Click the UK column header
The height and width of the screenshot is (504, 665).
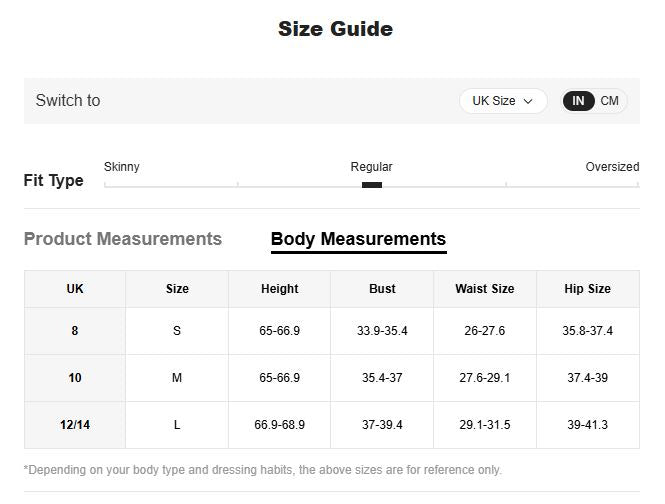75,289
